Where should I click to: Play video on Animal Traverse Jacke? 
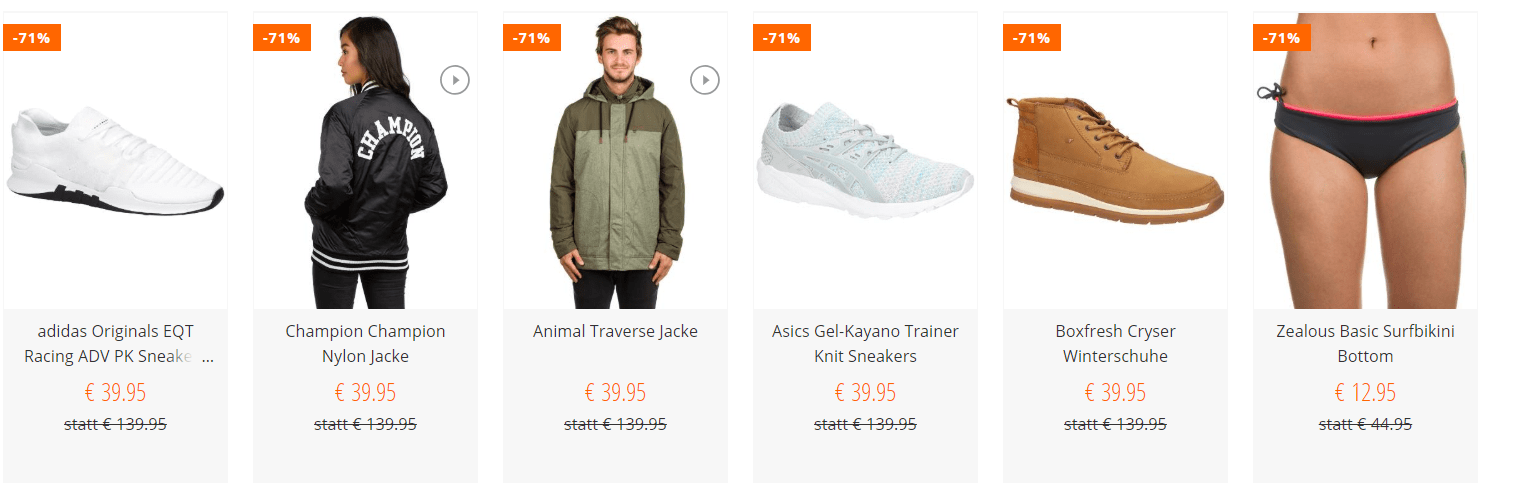click(x=705, y=79)
